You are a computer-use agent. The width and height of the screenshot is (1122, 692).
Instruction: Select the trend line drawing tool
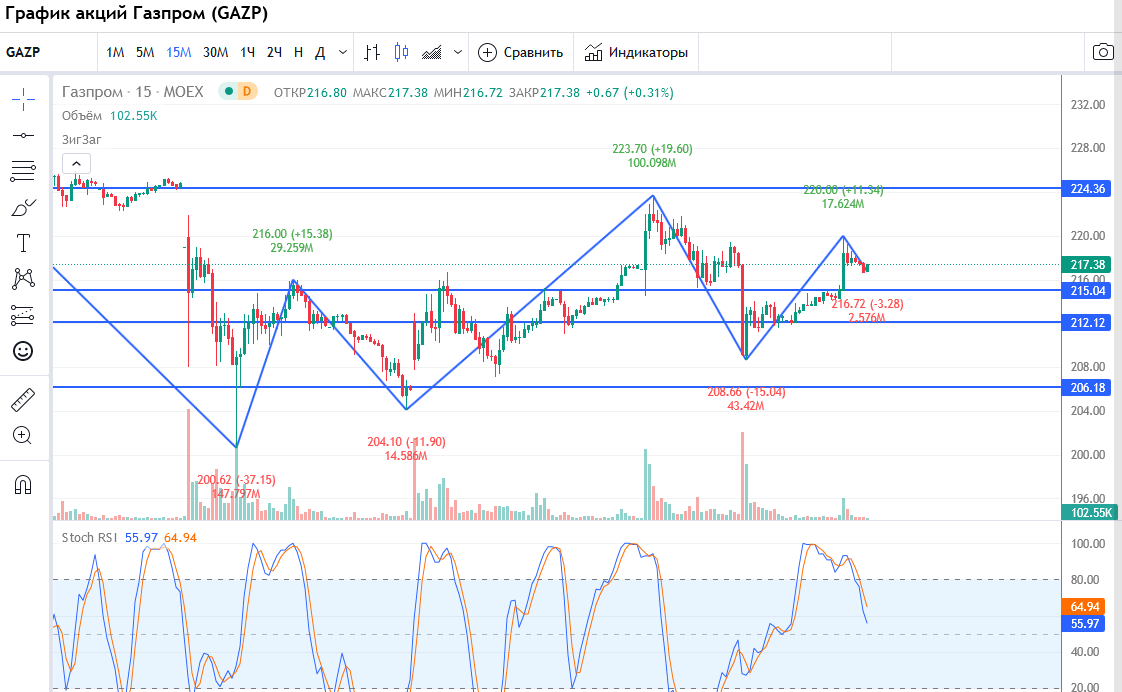tap(23, 135)
